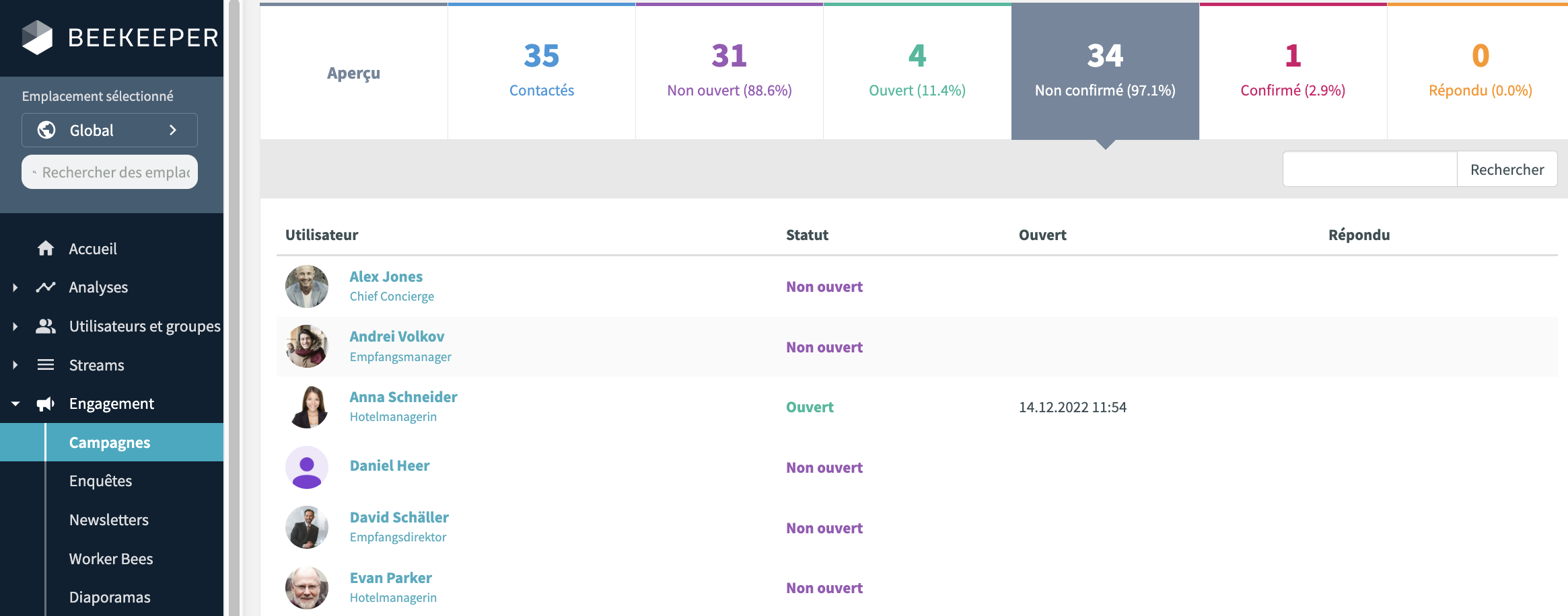Image resolution: width=1568 pixels, height=616 pixels.
Task: Open the Global location selector
Action: [x=110, y=130]
